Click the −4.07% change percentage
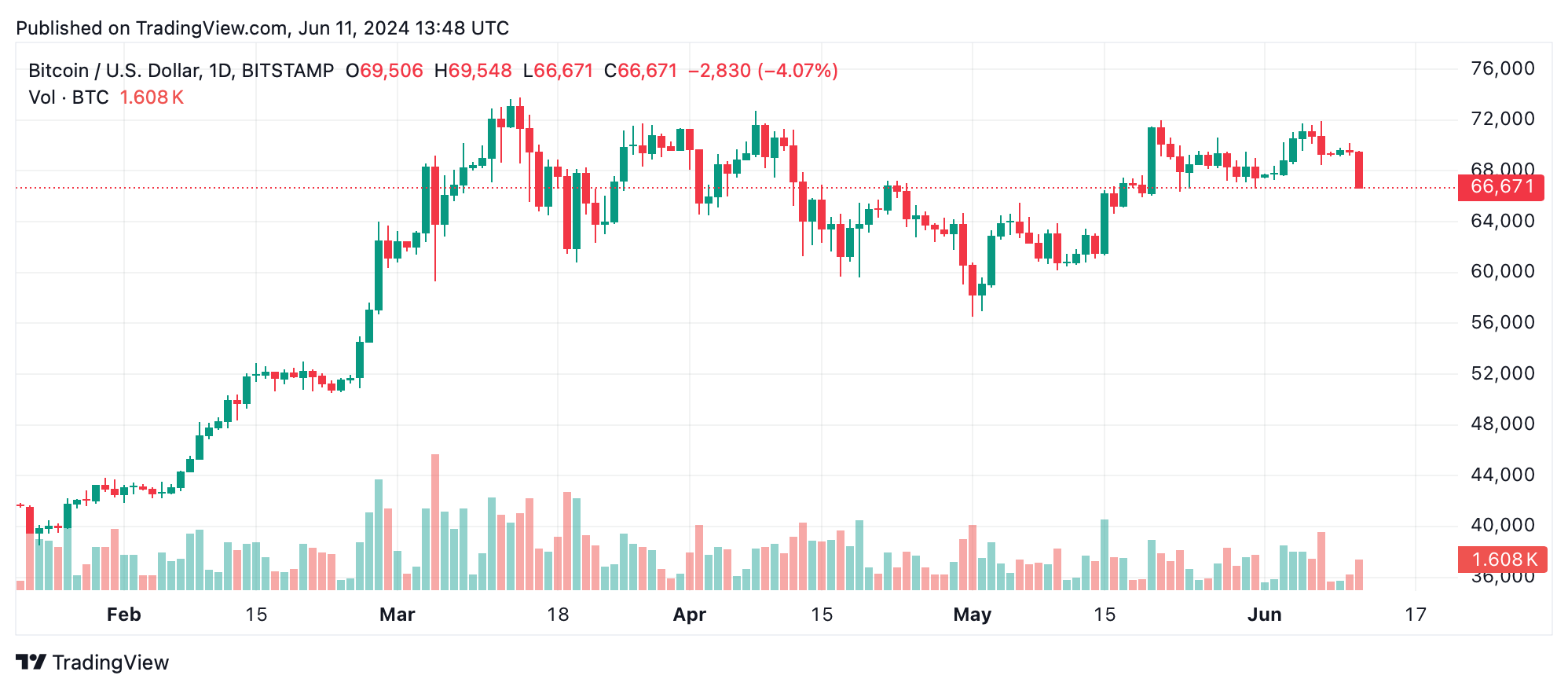The width and height of the screenshot is (1568, 690). click(798, 71)
